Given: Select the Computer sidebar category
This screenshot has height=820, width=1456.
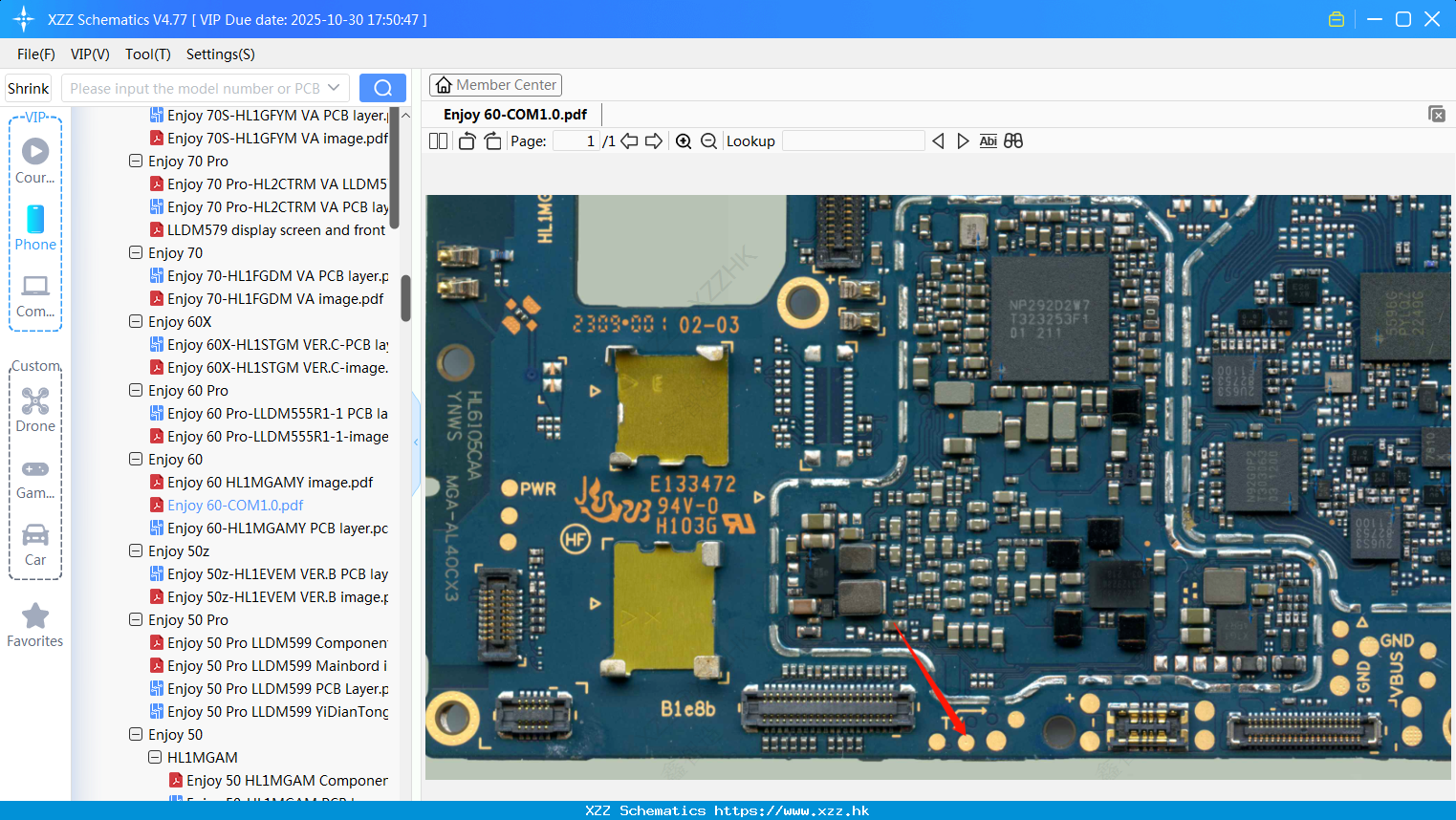Looking at the screenshot, I should (x=35, y=295).
